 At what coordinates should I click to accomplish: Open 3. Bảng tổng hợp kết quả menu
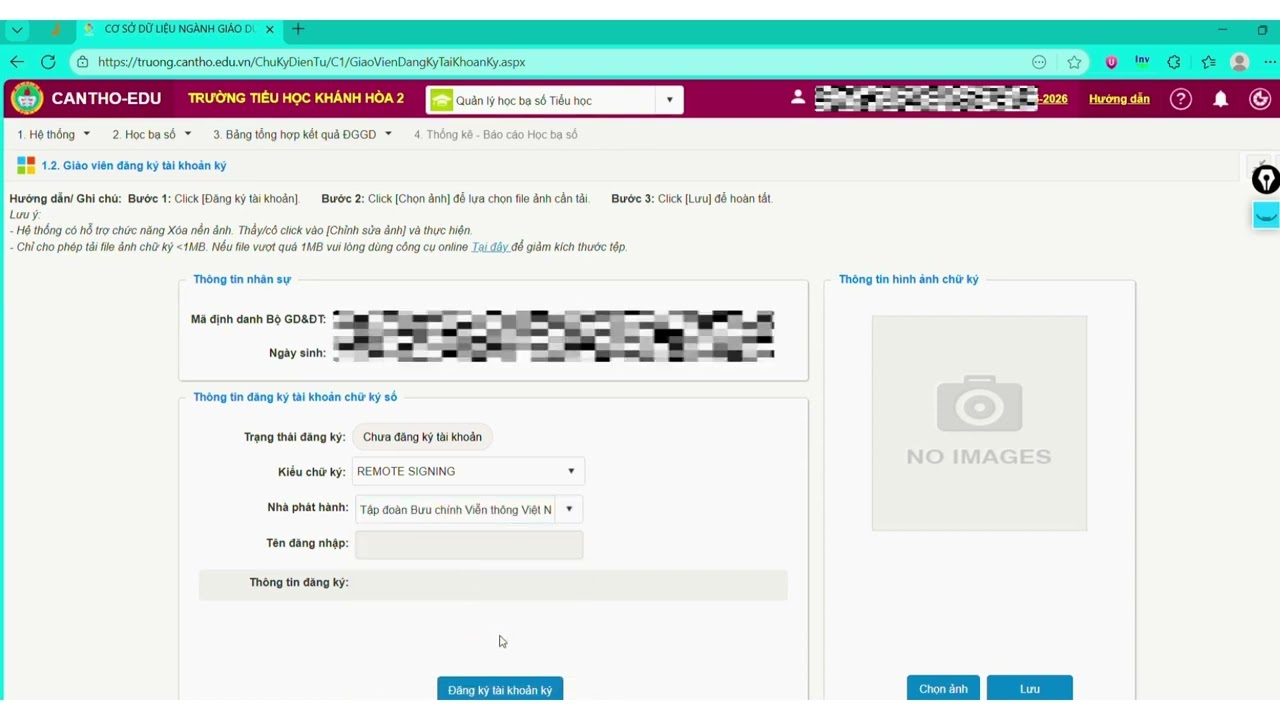[x=302, y=134]
